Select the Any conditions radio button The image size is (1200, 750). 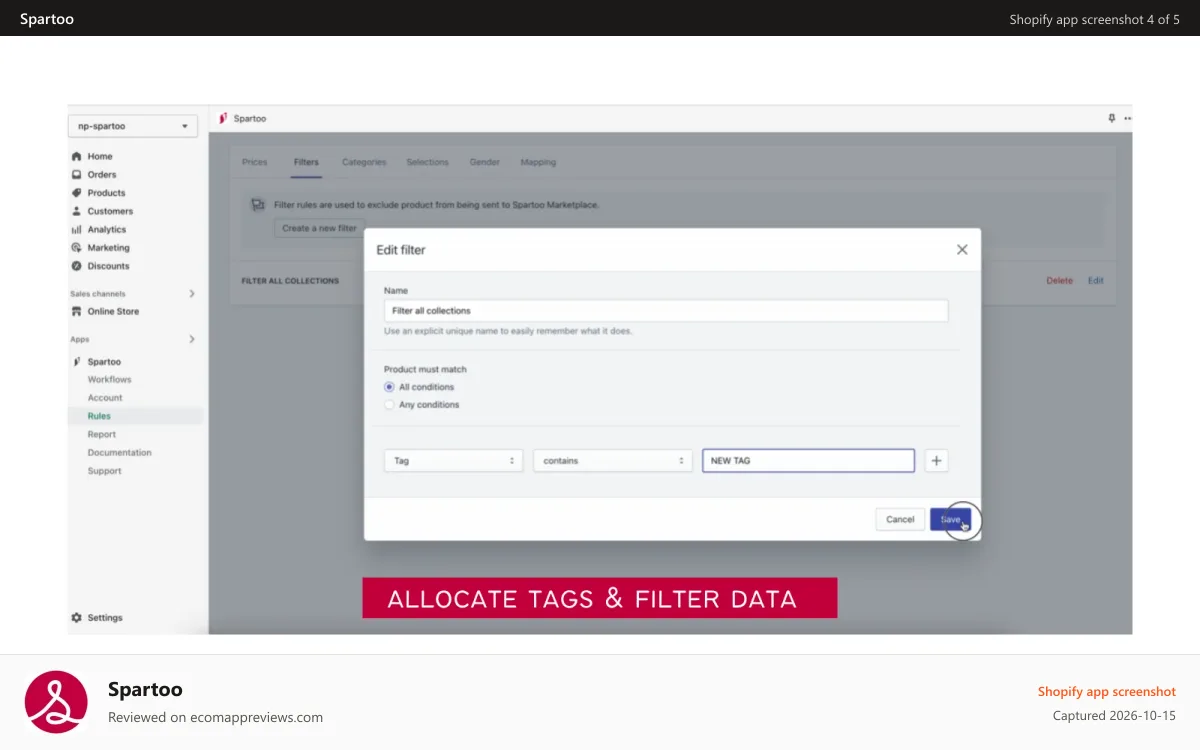point(389,405)
